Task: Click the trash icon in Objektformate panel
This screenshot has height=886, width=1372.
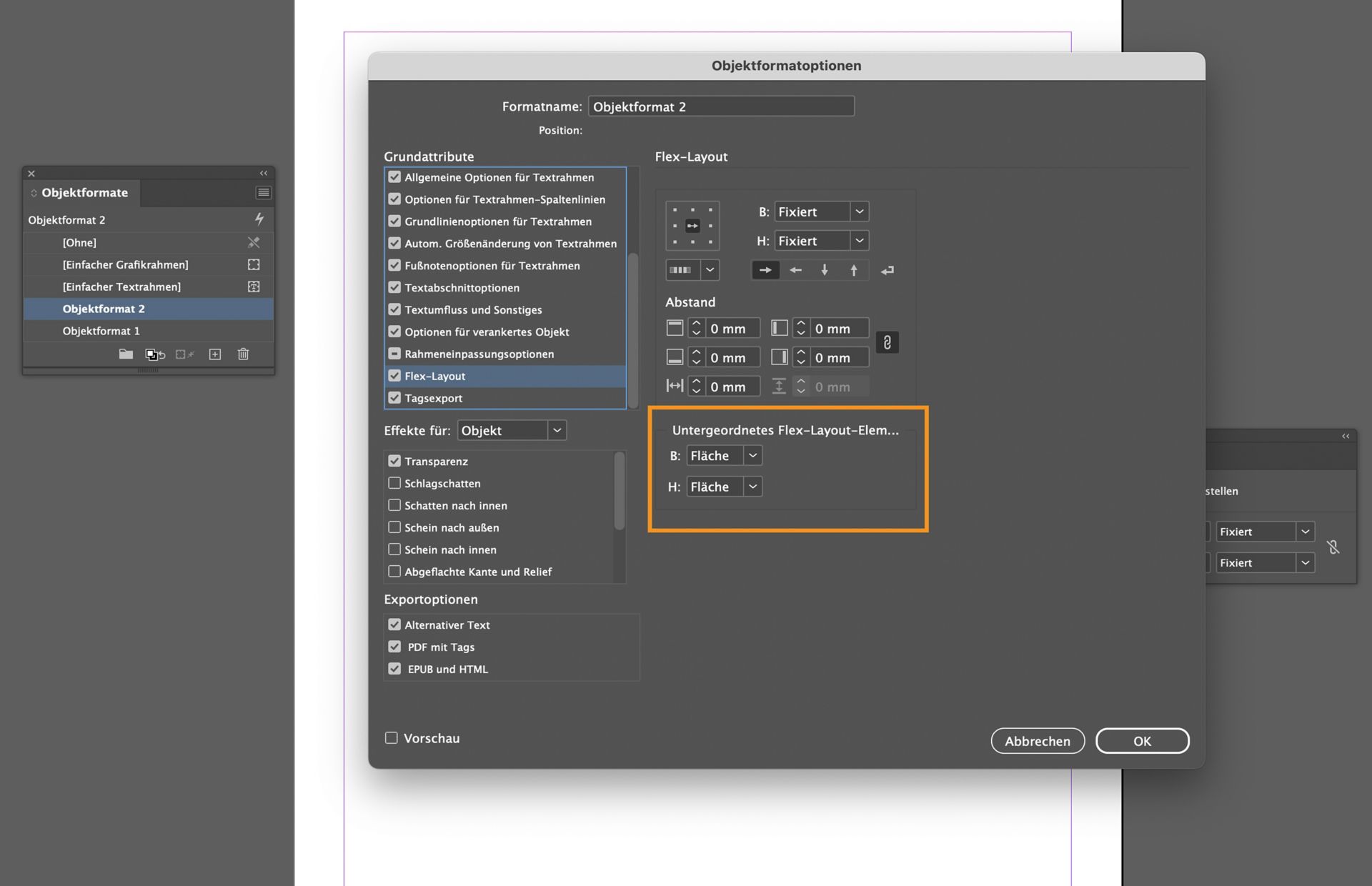Action: tap(243, 354)
